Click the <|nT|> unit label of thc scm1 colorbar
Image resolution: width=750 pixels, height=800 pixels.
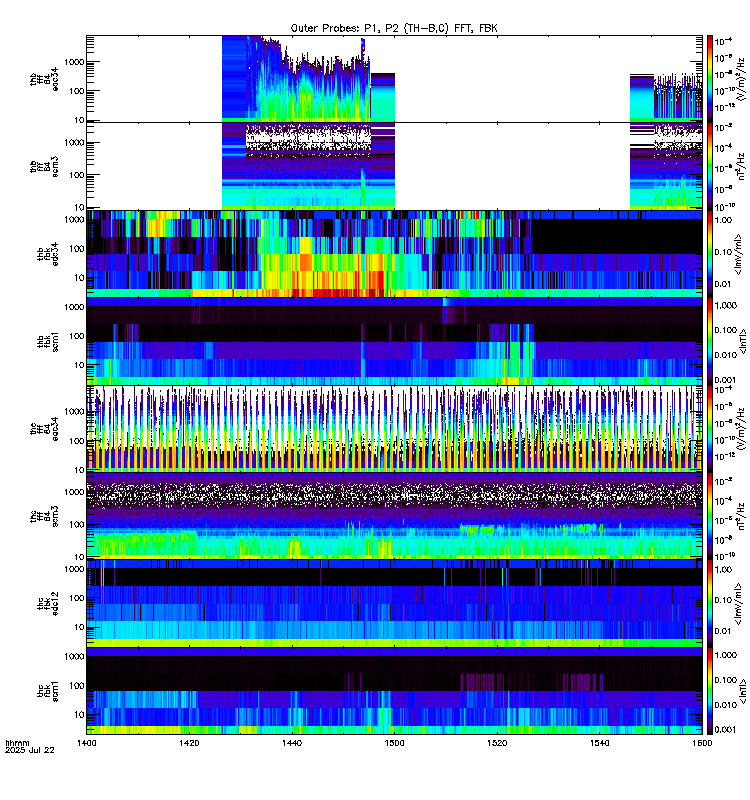[743, 691]
